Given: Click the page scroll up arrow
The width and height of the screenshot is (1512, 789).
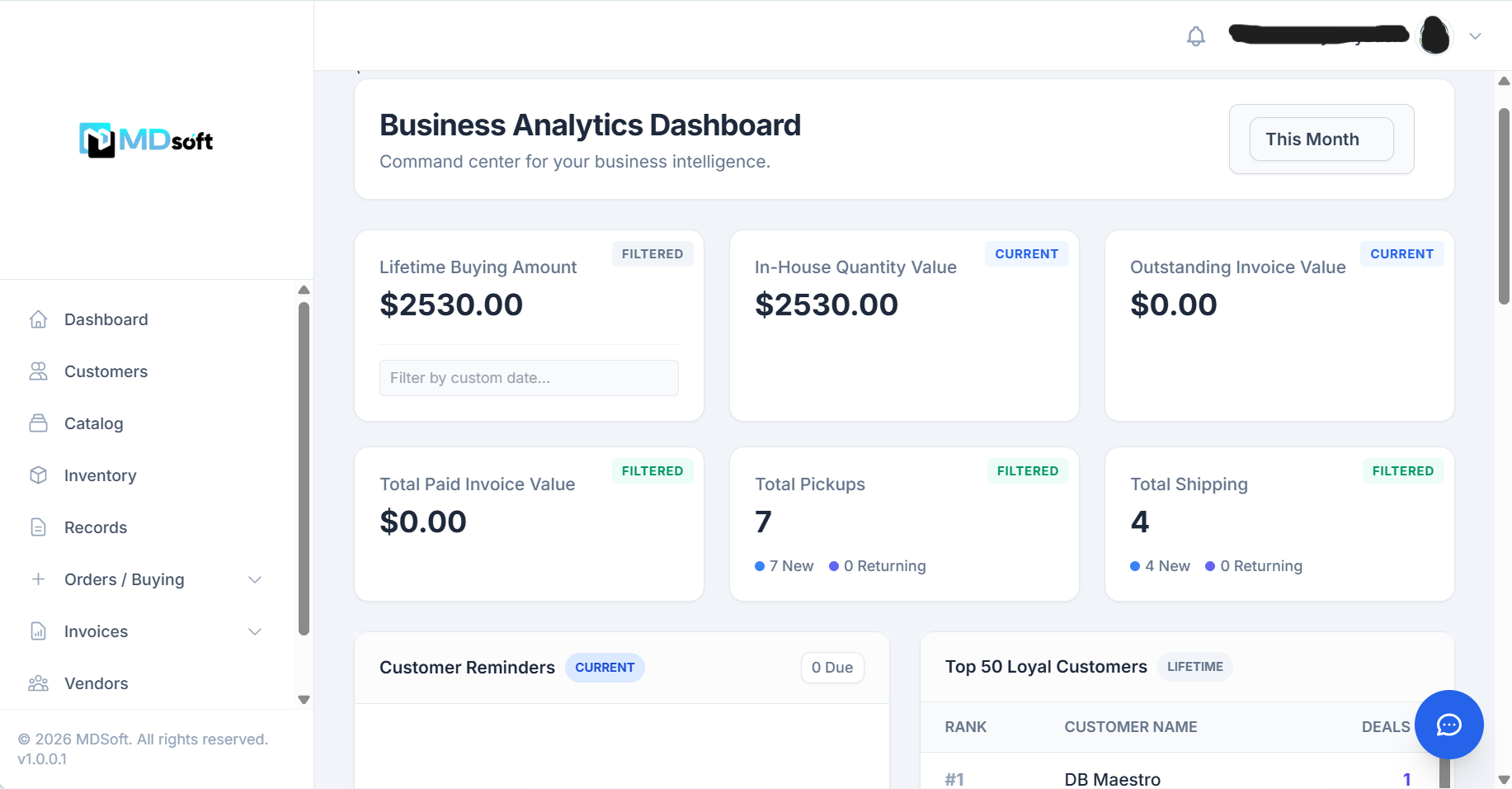Looking at the screenshot, I should pyautogui.click(x=1504, y=81).
